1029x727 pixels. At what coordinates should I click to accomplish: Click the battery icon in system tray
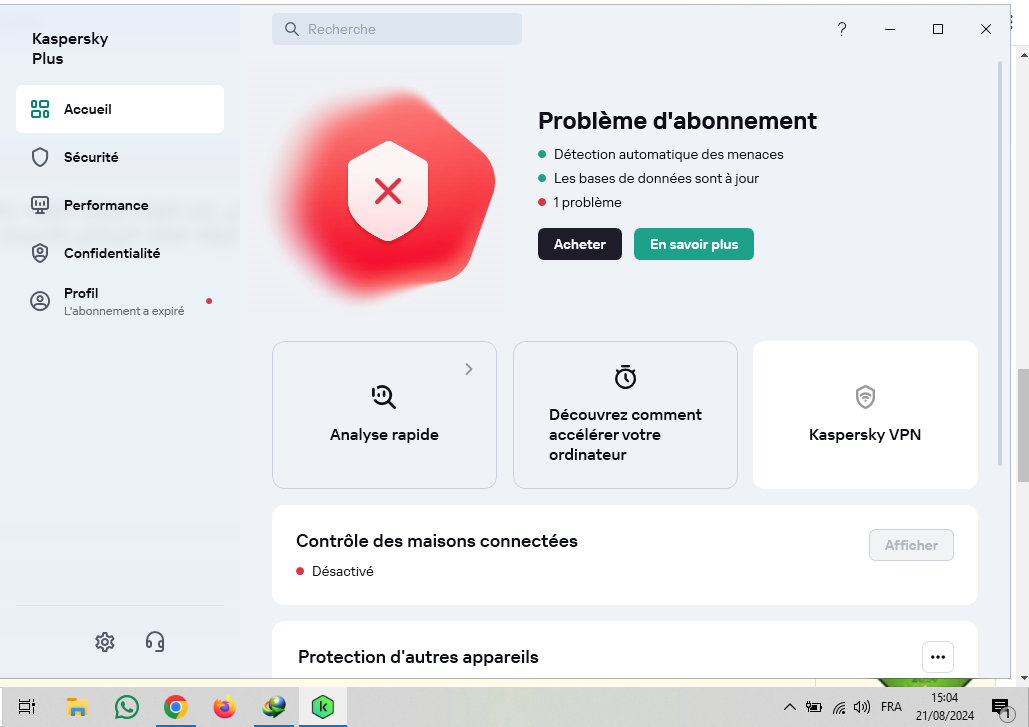814,707
